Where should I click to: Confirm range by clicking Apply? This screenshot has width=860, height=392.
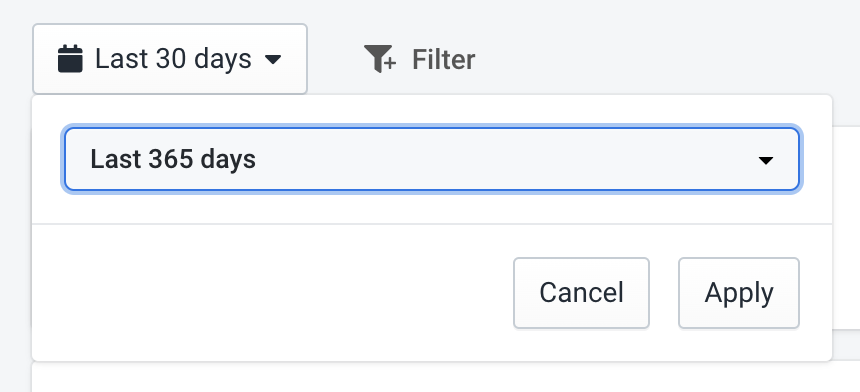pyautogui.click(x=739, y=293)
